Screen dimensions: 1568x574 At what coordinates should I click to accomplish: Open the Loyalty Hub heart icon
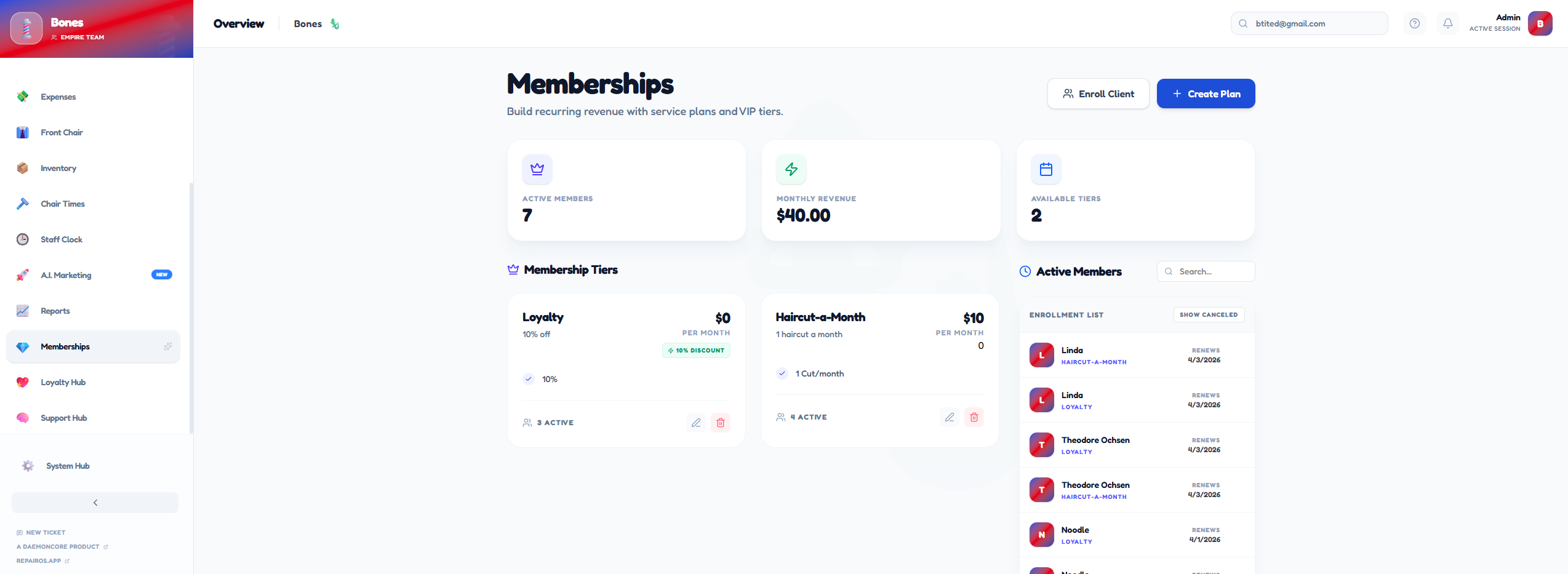[x=23, y=382]
